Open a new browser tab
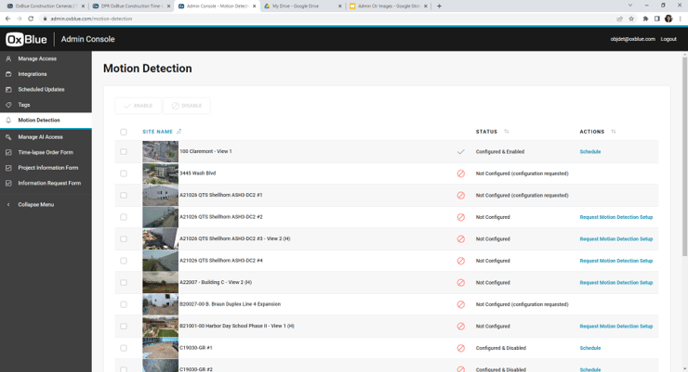 (439, 6)
